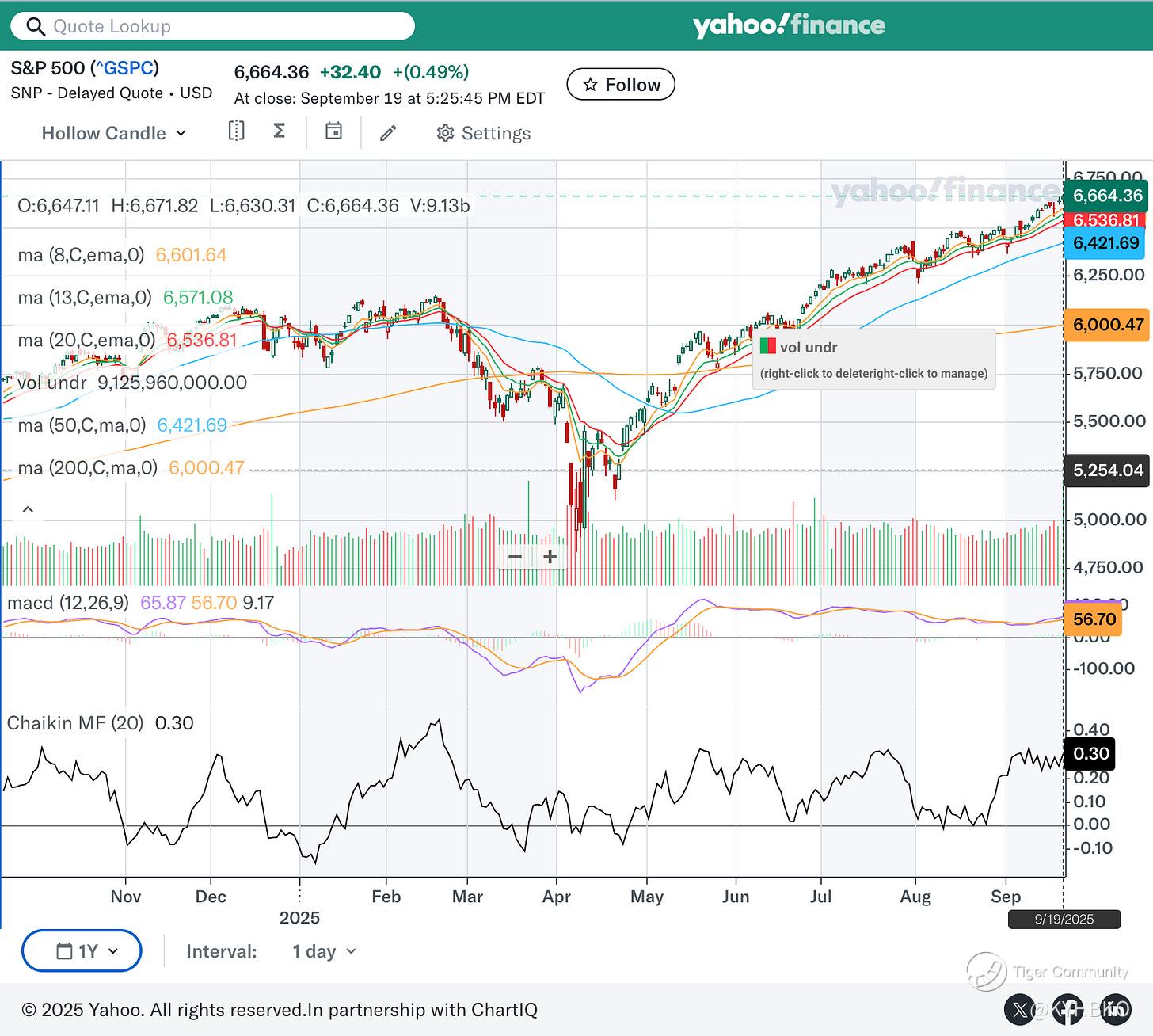Click the 6,664.36 headline quote price

pyautogui.click(x=272, y=72)
